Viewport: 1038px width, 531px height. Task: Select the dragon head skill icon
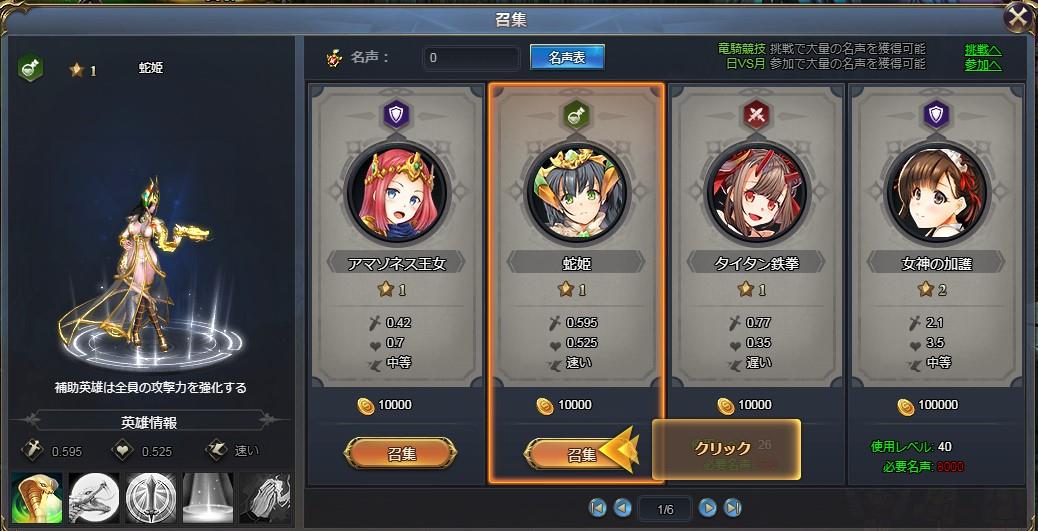(94, 498)
